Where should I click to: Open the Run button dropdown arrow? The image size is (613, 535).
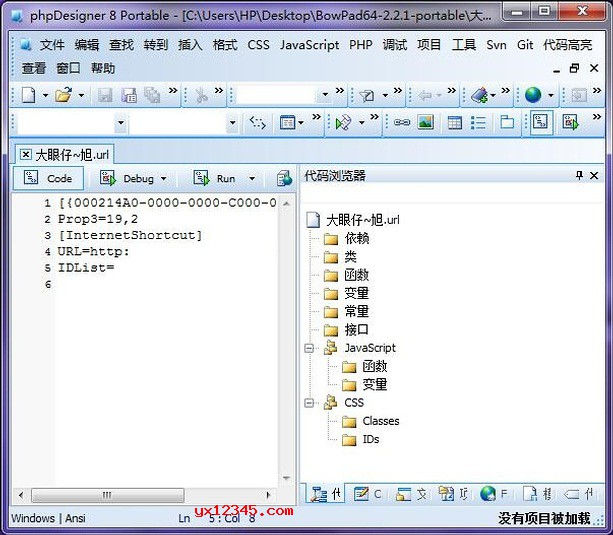pyautogui.click(x=252, y=179)
